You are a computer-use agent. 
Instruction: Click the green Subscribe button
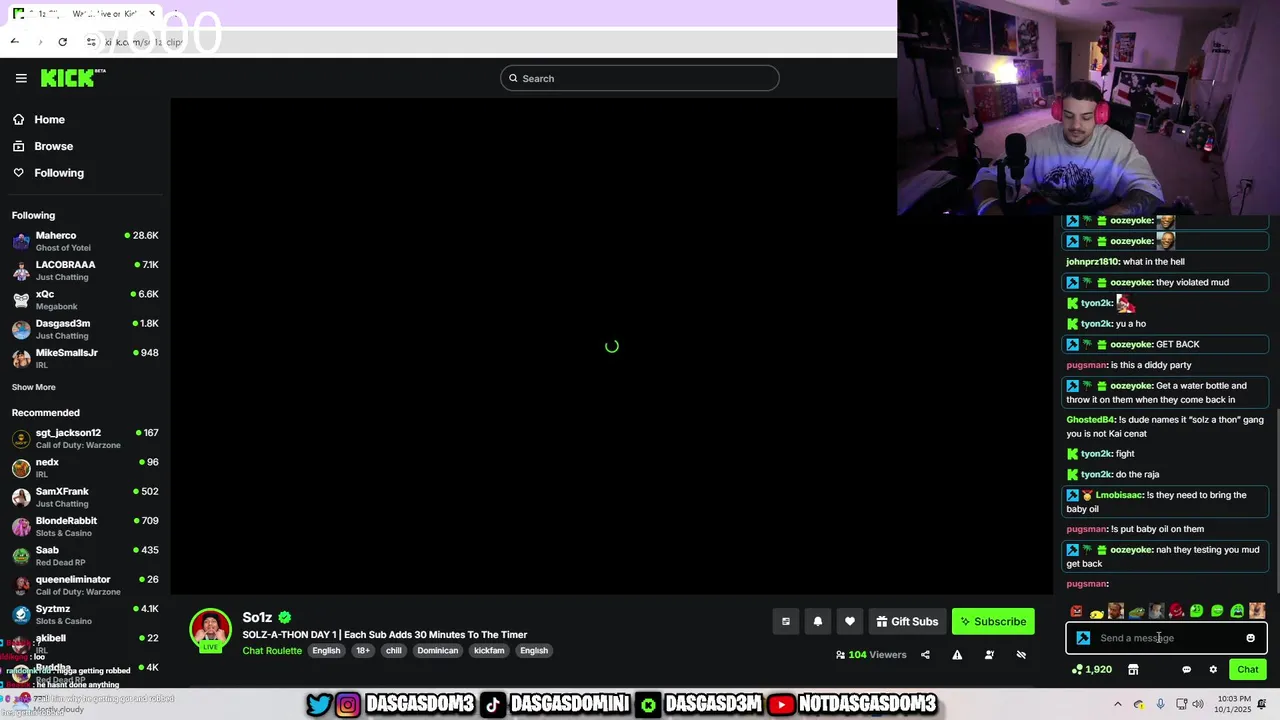993,621
